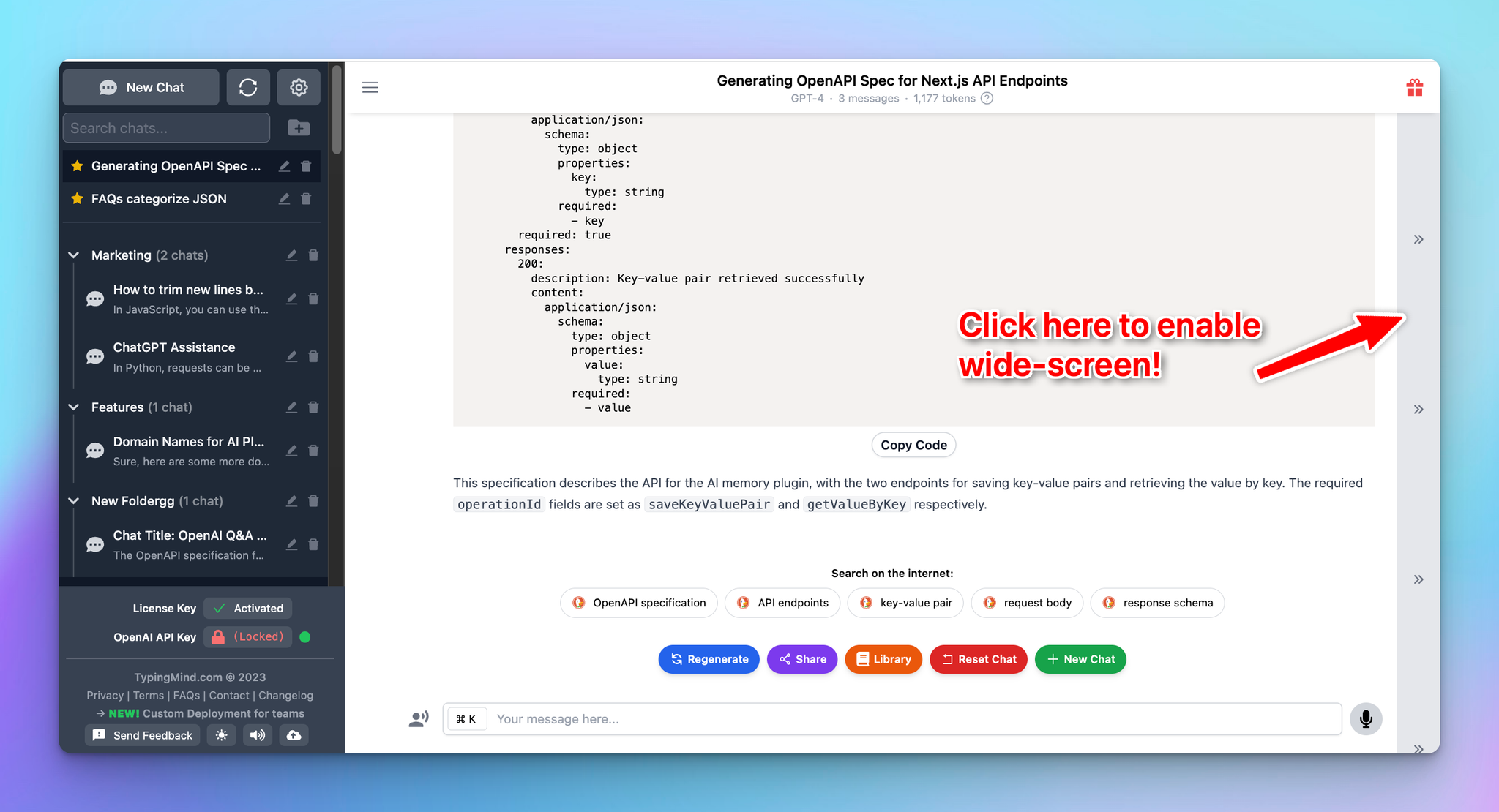Click the gift/present icon top right
The height and width of the screenshot is (812, 1499).
coord(1416,88)
